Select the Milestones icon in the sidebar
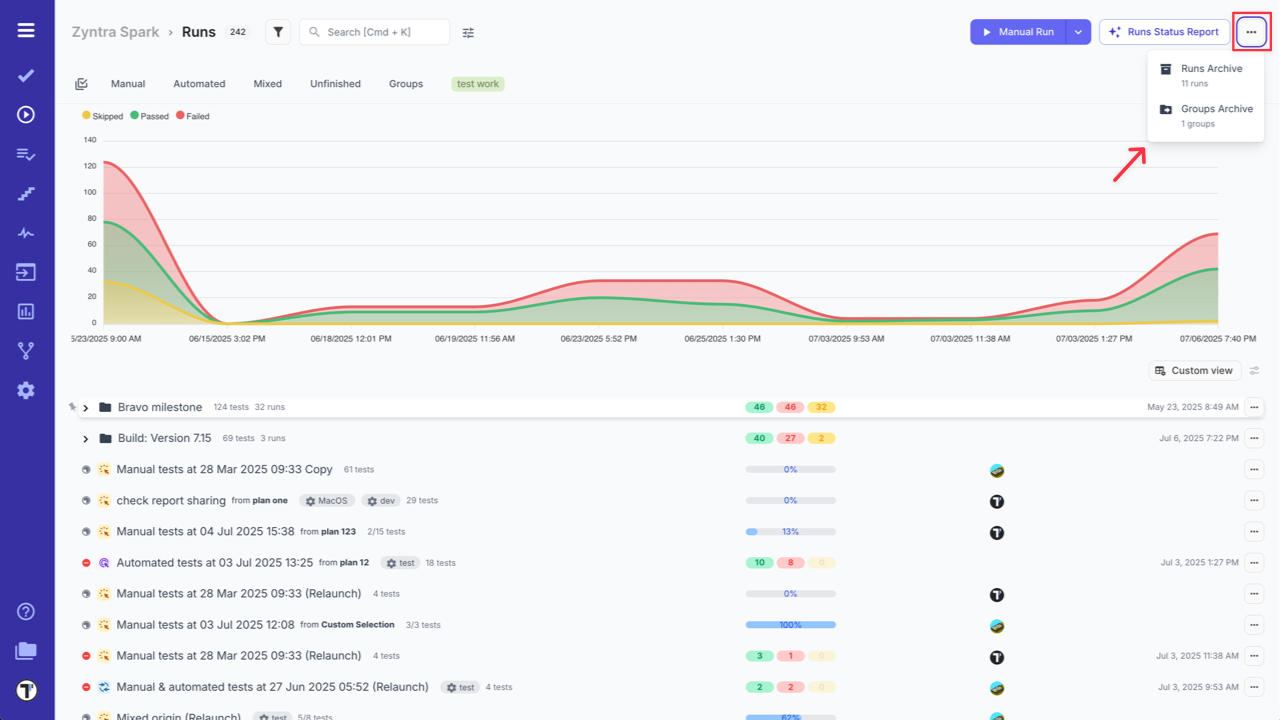This screenshot has height=720, width=1280. point(26,193)
